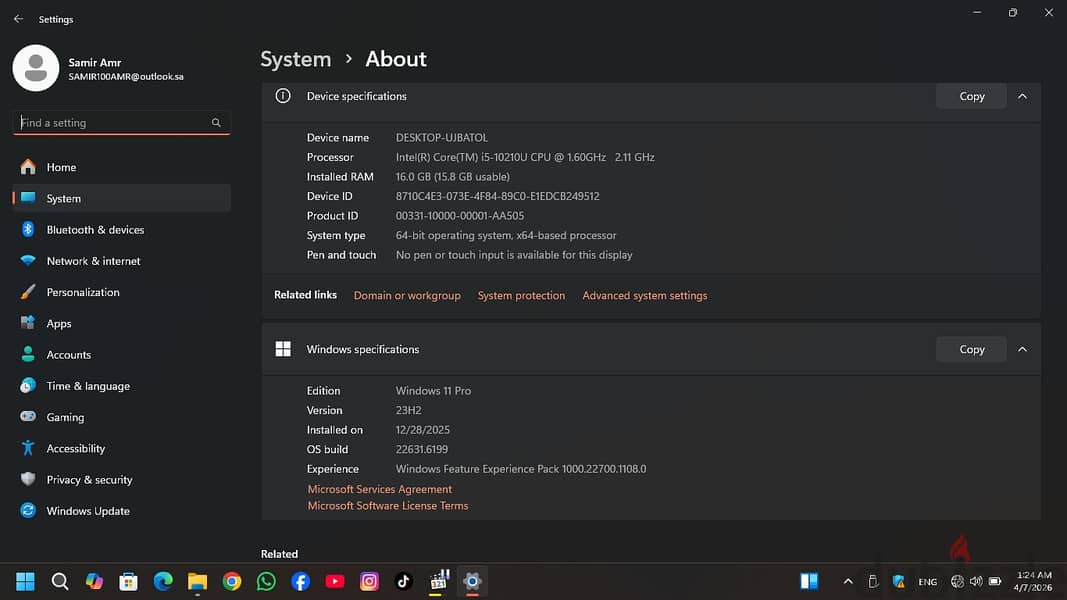Open the Microsoft Services Agreement link
The height and width of the screenshot is (600, 1067).
(379, 489)
